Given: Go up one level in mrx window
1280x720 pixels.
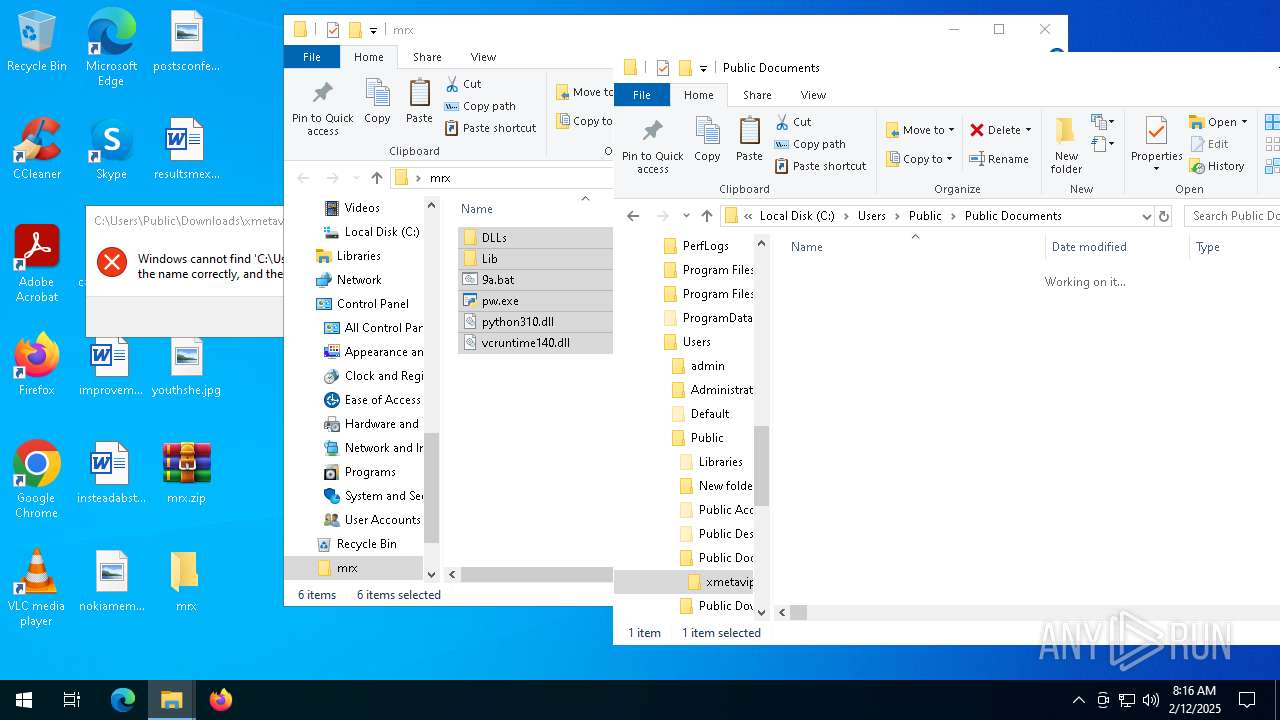Looking at the screenshot, I should (x=376, y=178).
